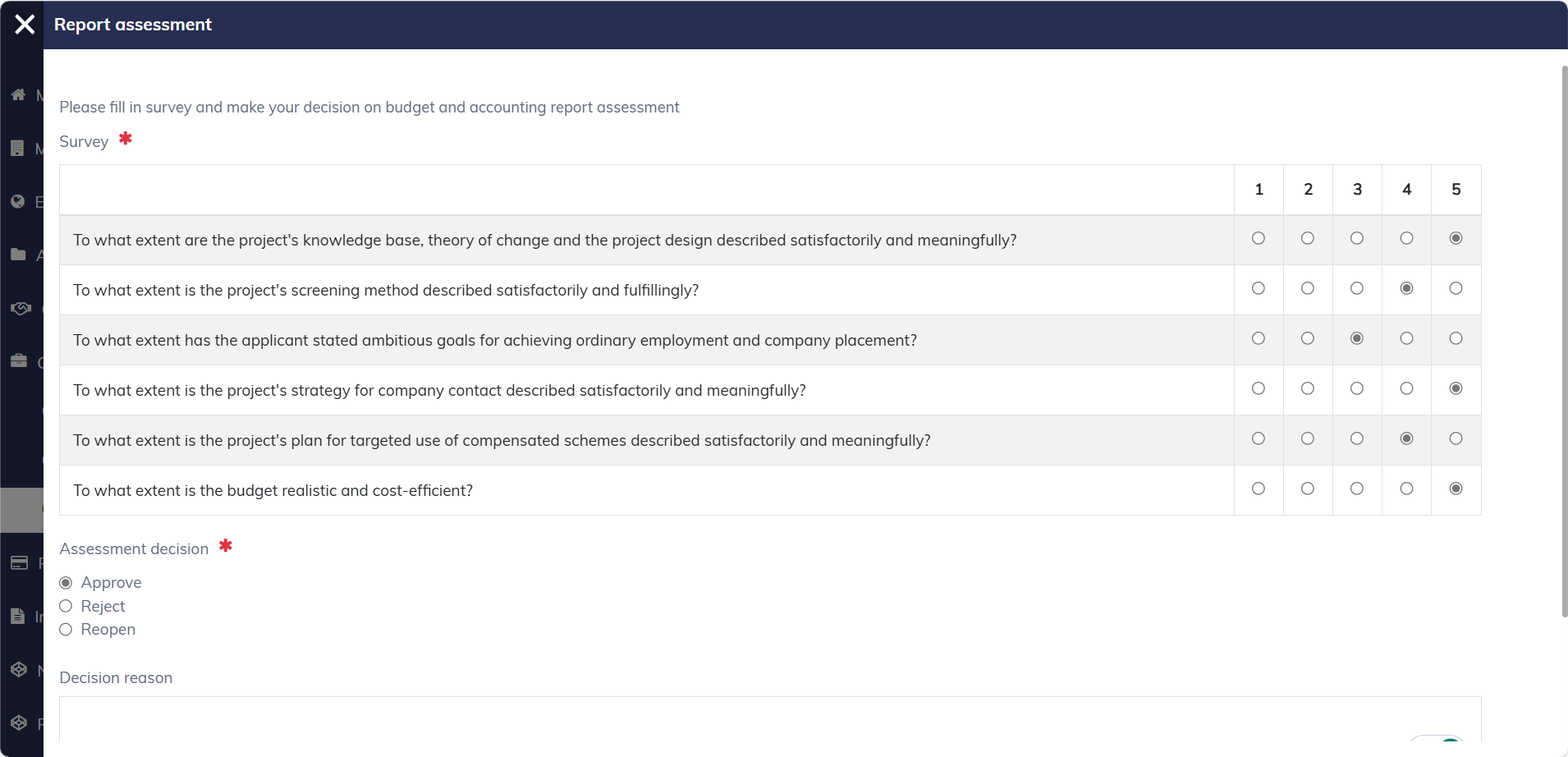The width and height of the screenshot is (1568, 757).
Task: Rate ambitious goals question as 4
Action: 1406,339
